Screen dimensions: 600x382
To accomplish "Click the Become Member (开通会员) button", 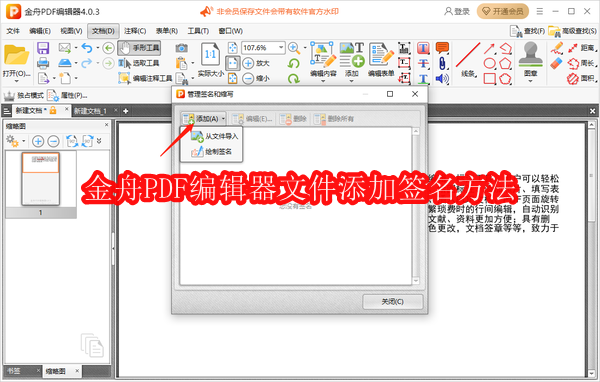I will coord(503,11).
